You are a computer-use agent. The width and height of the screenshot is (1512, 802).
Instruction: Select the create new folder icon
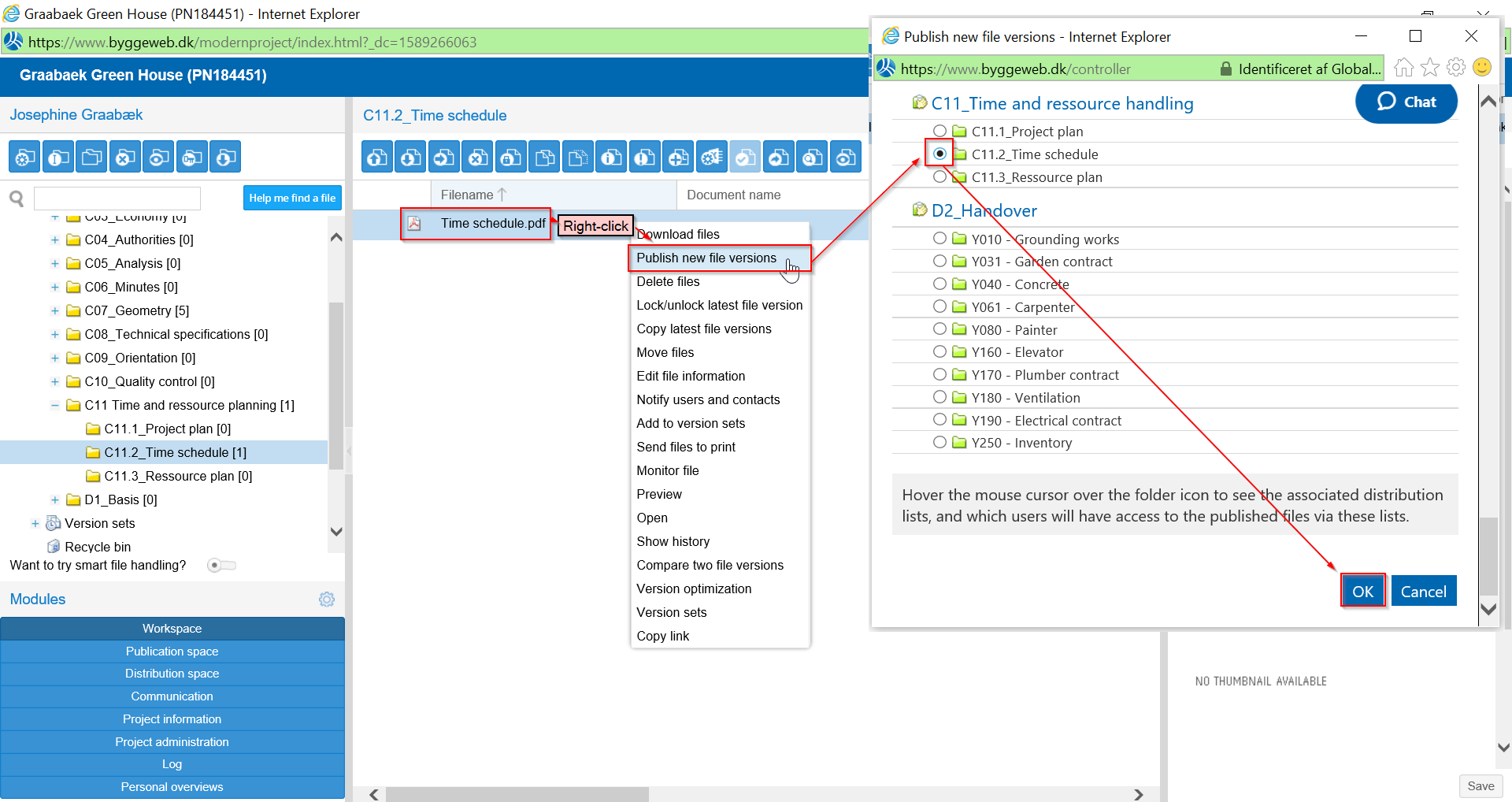click(91, 156)
